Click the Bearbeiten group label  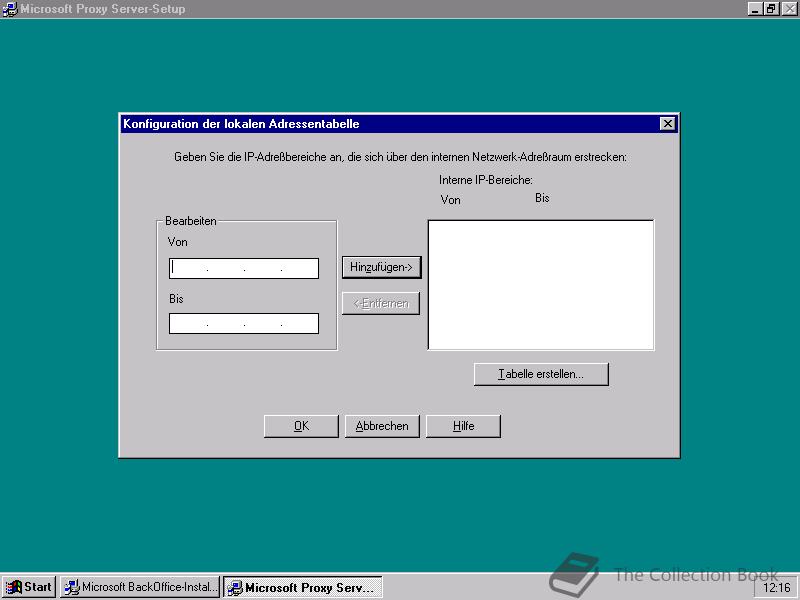tap(190, 221)
